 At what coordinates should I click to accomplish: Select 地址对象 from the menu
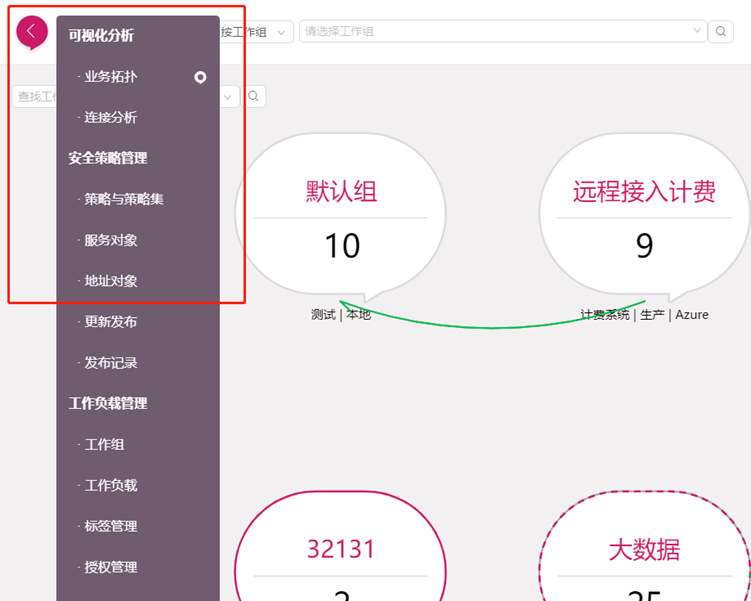click(x=111, y=281)
